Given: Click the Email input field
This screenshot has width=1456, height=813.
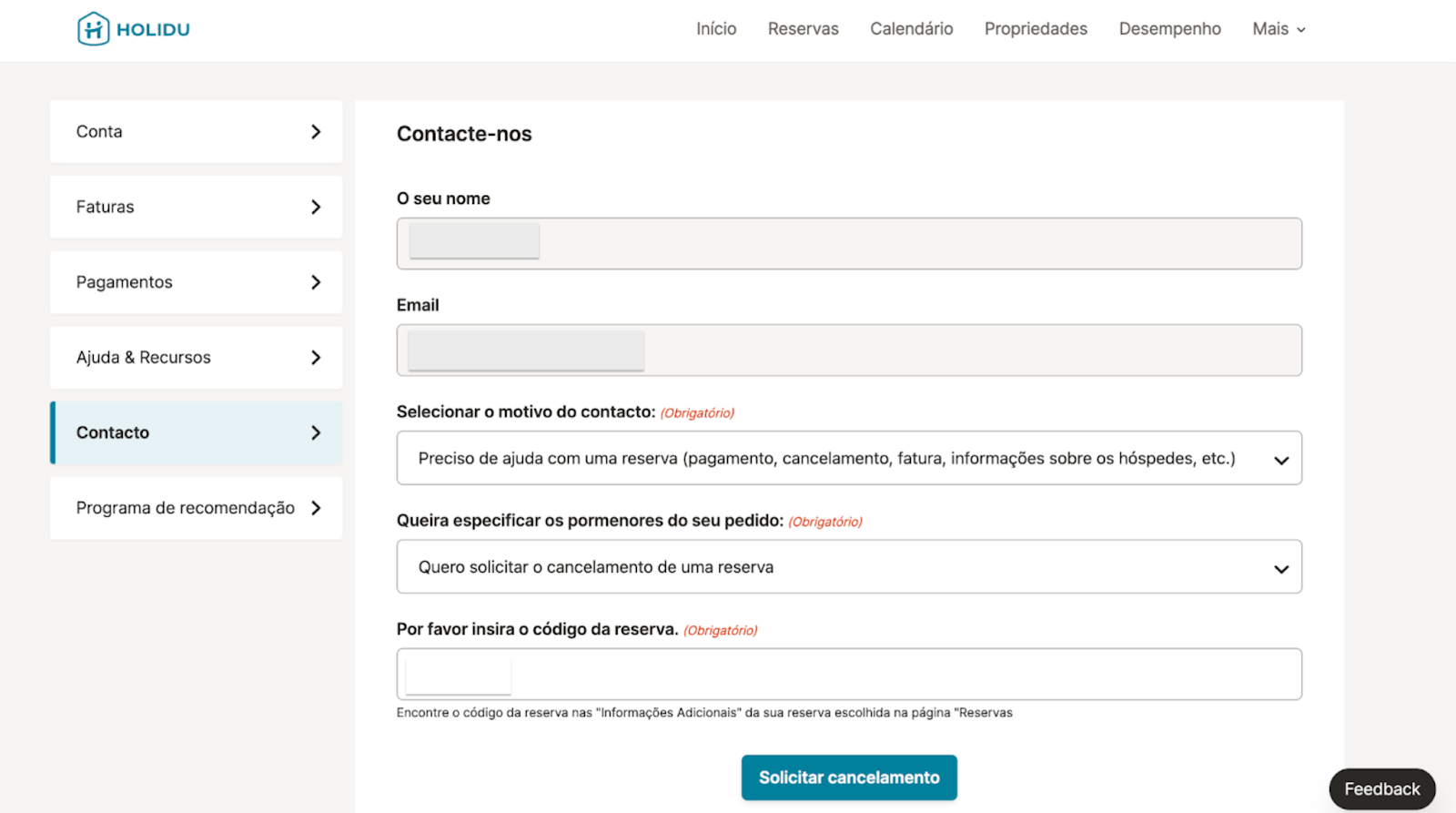Looking at the screenshot, I should coord(849,351).
